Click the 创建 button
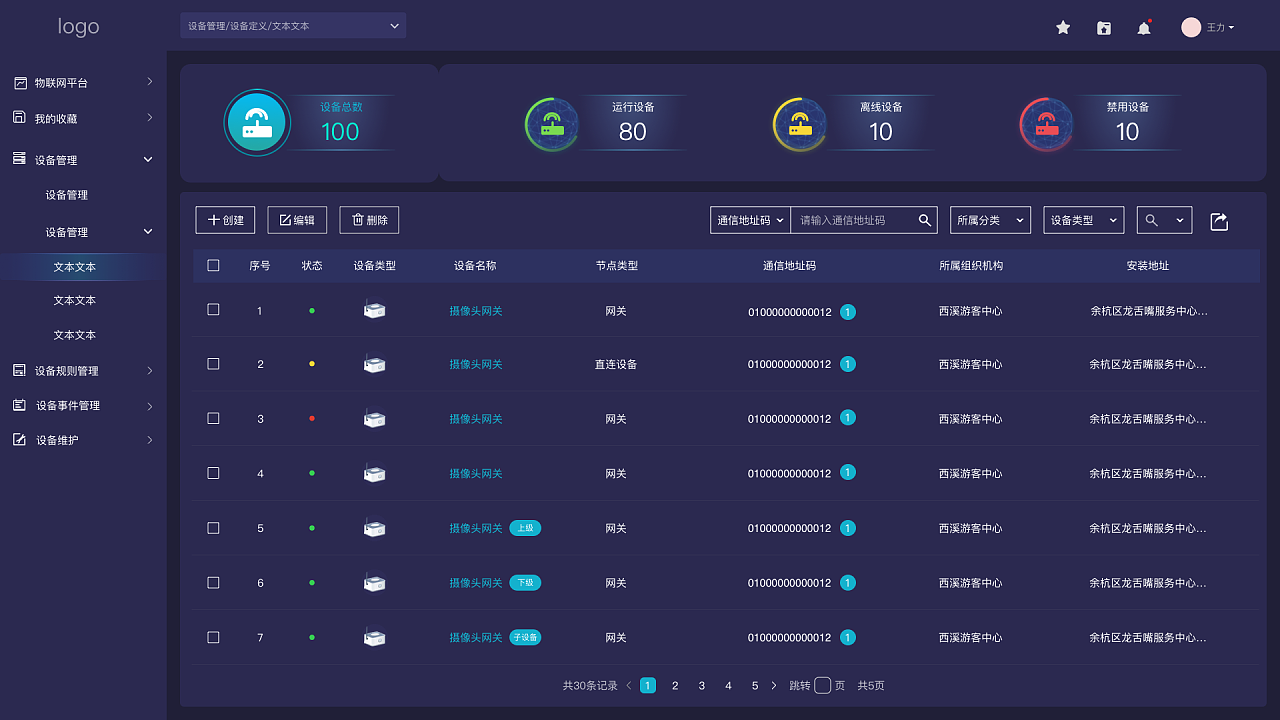The image size is (1280, 720). click(225, 220)
